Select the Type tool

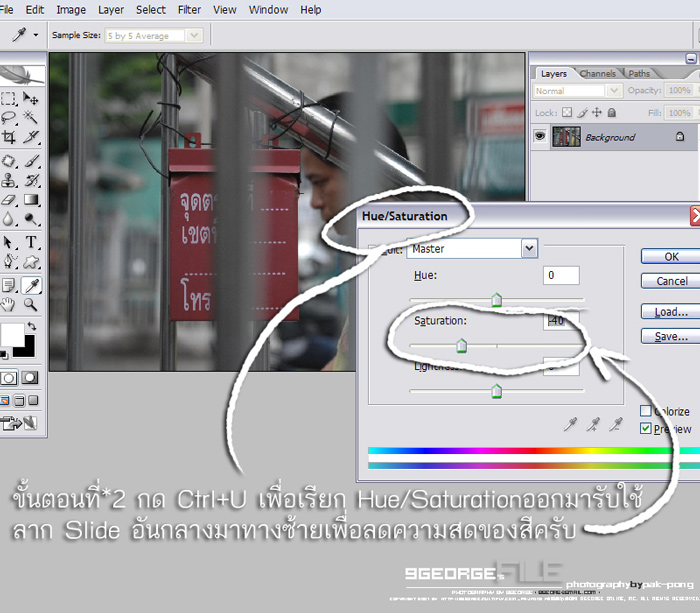pyautogui.click(x=30, y=242)
